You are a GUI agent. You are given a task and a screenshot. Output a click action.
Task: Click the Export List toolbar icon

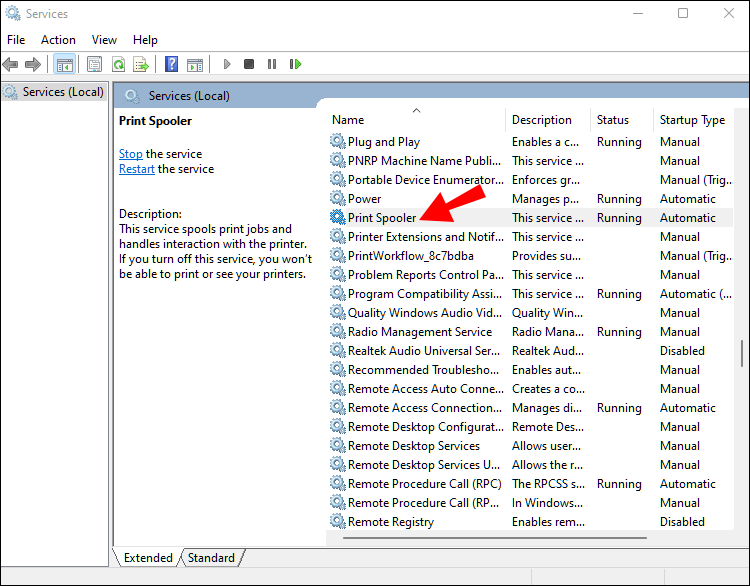pyautogui.click(x=141, y=64)
